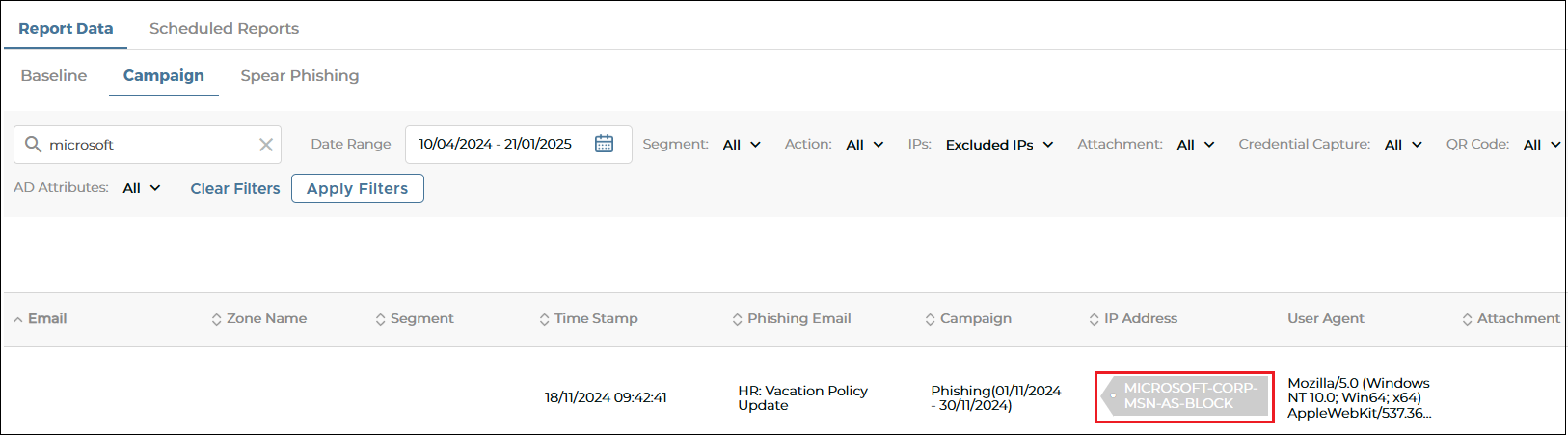Sort by Segment column header
1568x435 pixels.
(414, 319)
